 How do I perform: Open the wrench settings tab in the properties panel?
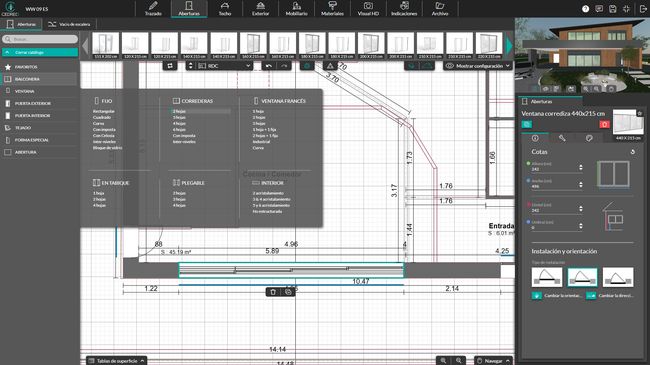[x=562, y=139]
